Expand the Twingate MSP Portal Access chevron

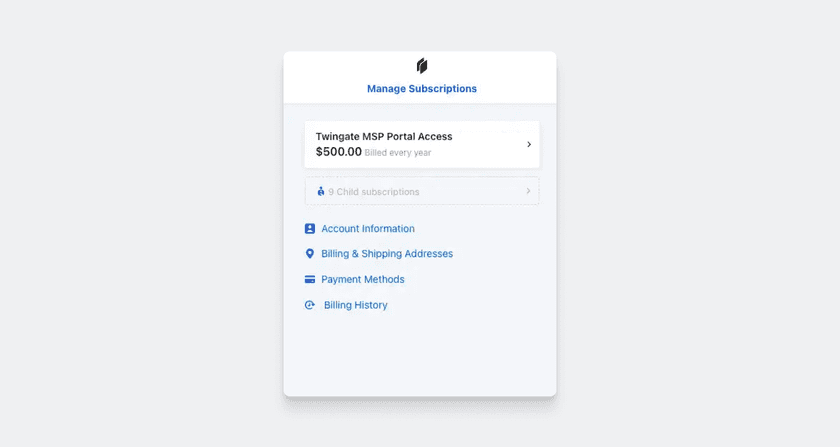point(529,144)
